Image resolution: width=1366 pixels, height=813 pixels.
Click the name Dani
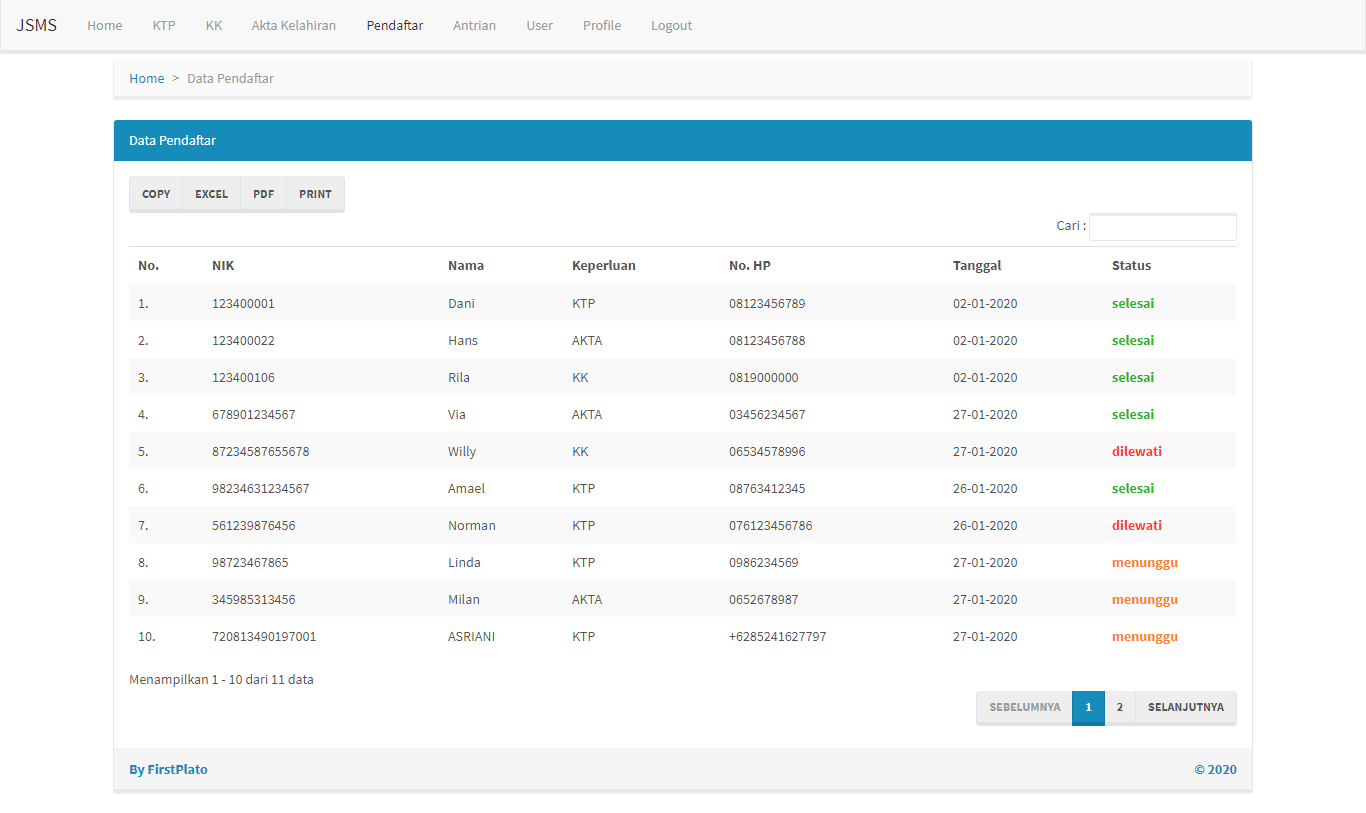pos(461,303)
